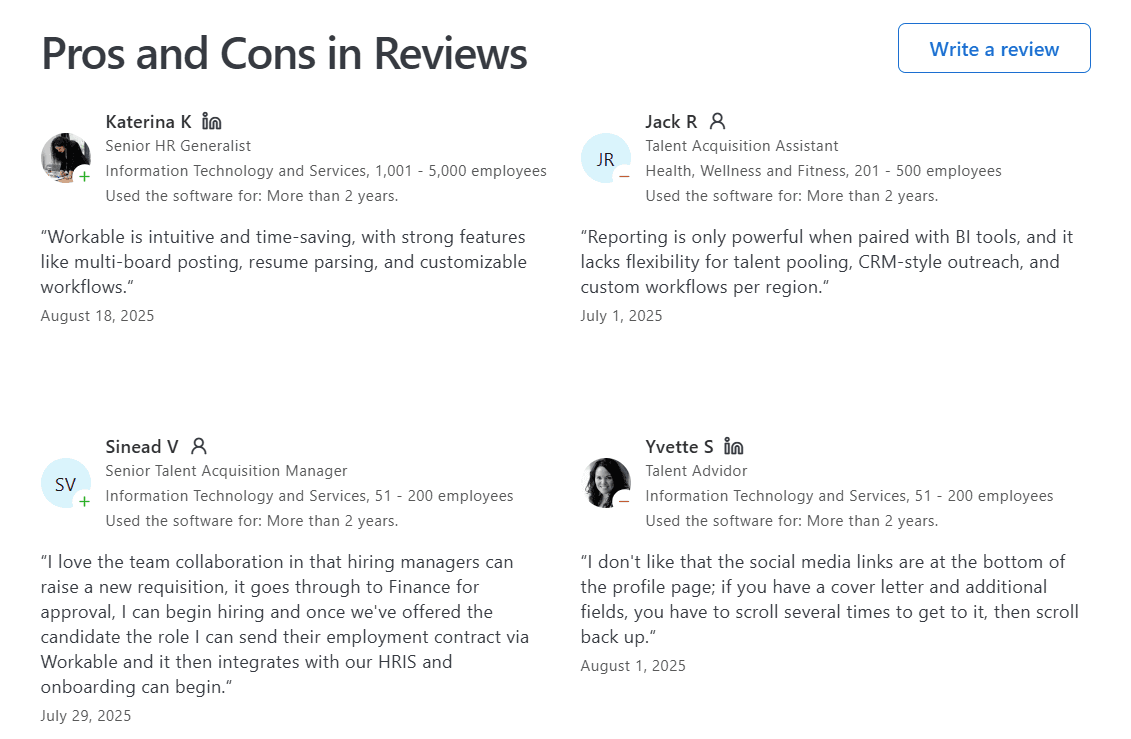Click the JR initials avatar
This screenshot has width=1131, height=739.
point(605,159)
